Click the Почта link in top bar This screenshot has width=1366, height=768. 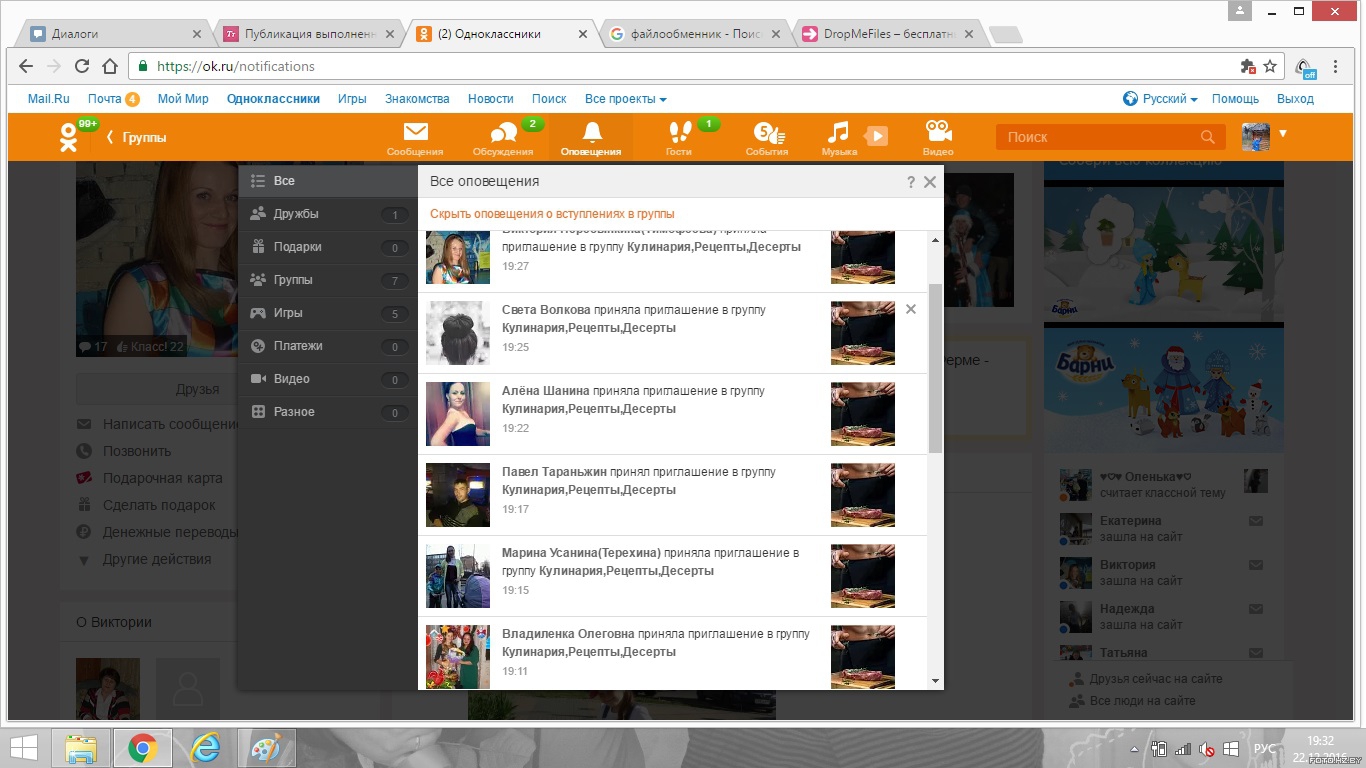[104, 99]
